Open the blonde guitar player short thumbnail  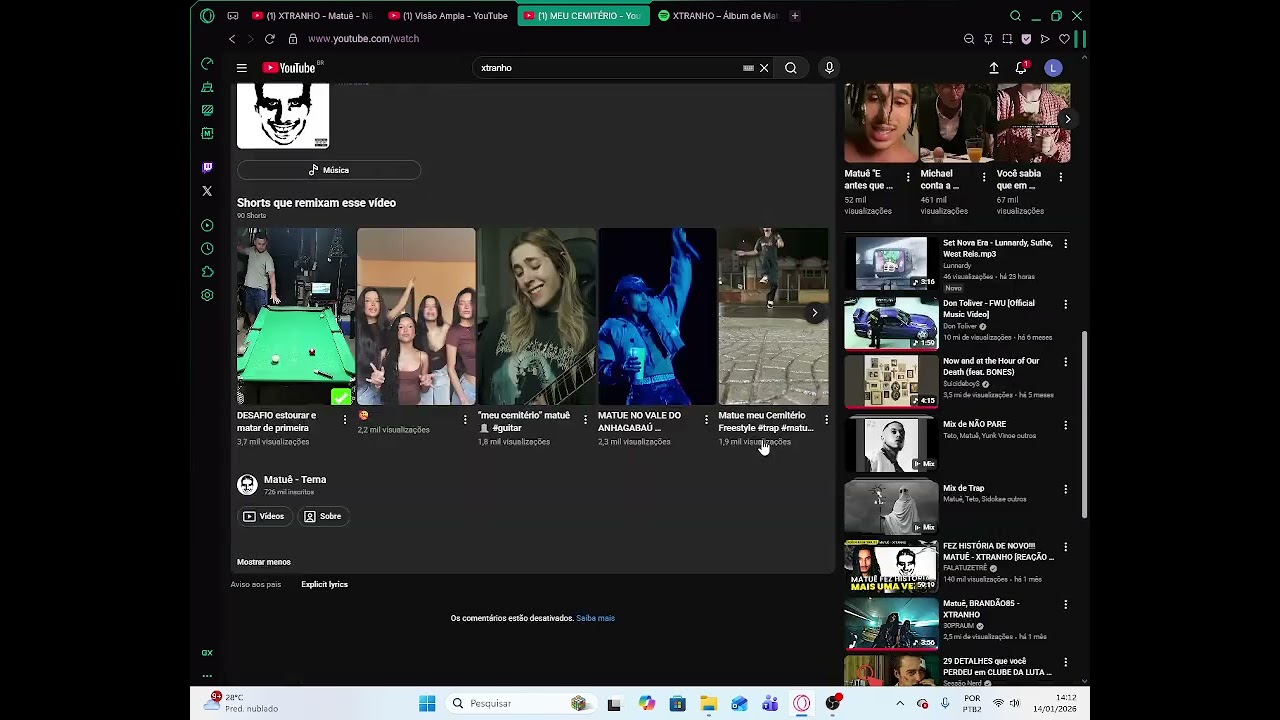537,316
